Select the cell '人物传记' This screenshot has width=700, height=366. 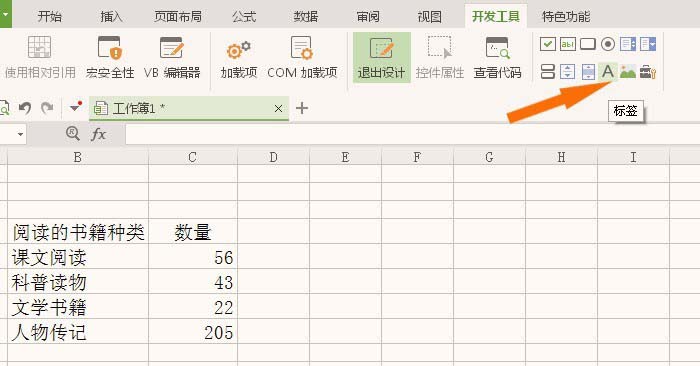pyautogui.click(x=78, y=332)
